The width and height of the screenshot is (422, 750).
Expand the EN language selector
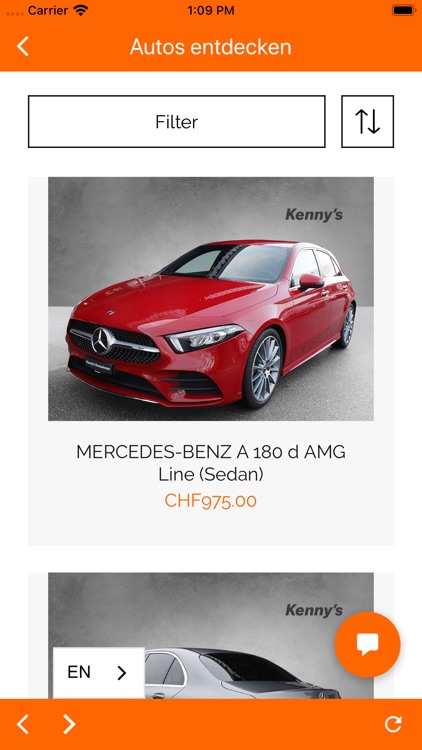coord(99,673)
